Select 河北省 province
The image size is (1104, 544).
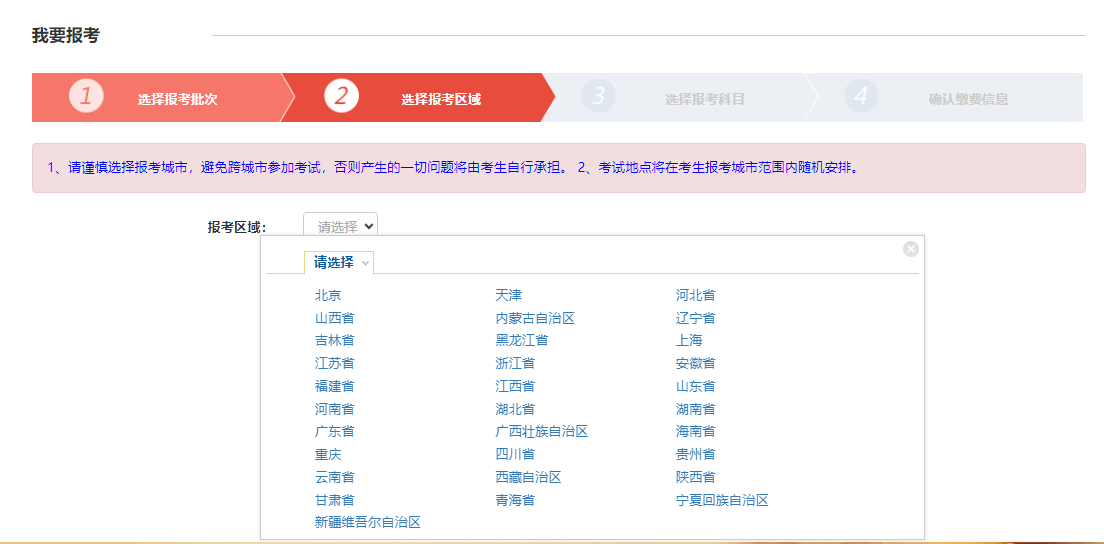click(x=695, y=295)
